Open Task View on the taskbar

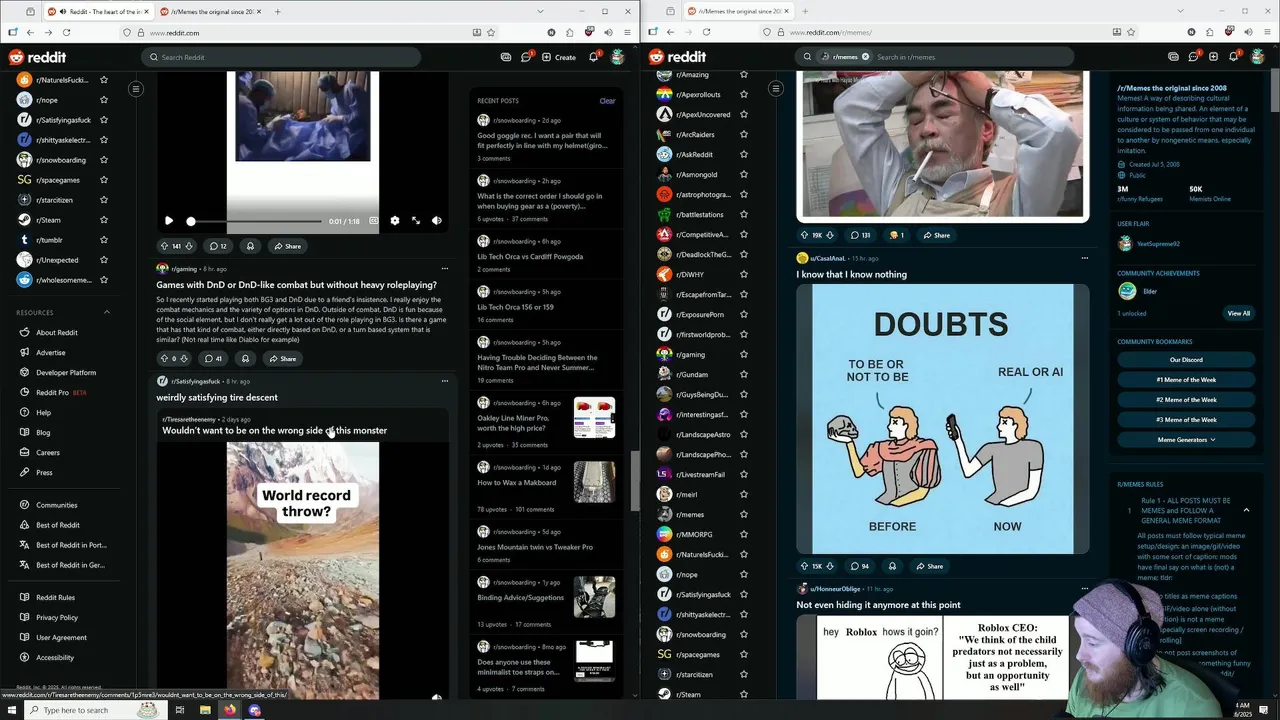click(180, 710)
